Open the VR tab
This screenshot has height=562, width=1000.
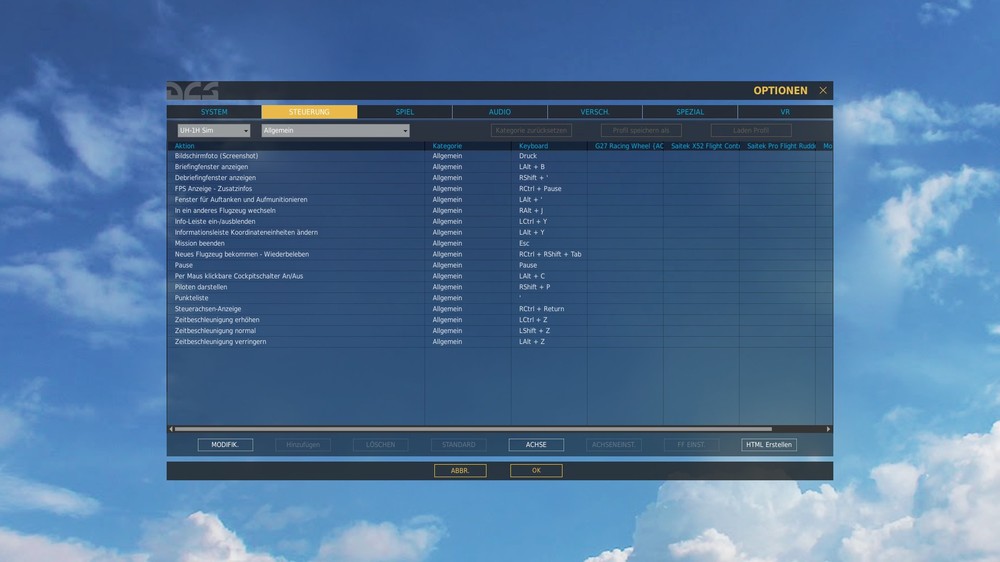pos(785,112)
